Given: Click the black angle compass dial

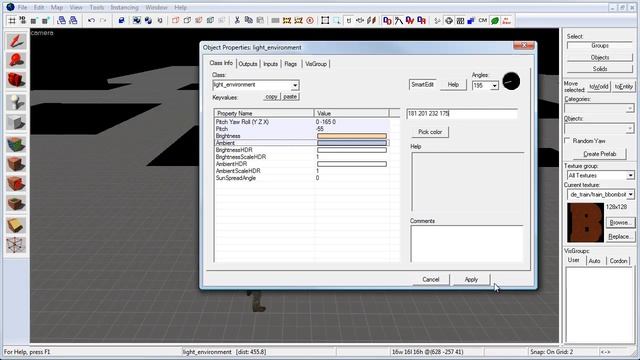Looking at the screenshot, I should coord(511,81).
